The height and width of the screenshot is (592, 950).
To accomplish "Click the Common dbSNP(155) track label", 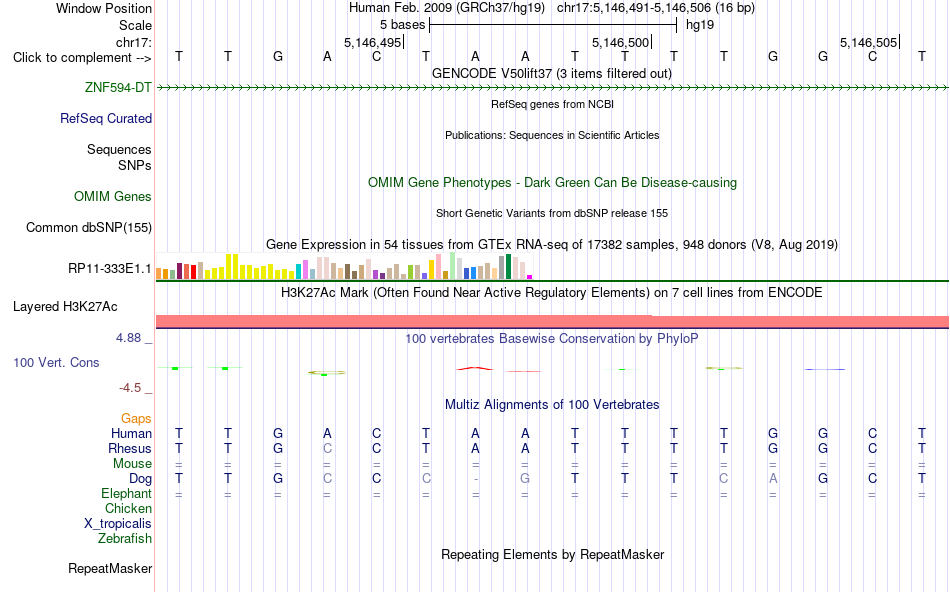I will pyautogui.click(x=89, y=227).
